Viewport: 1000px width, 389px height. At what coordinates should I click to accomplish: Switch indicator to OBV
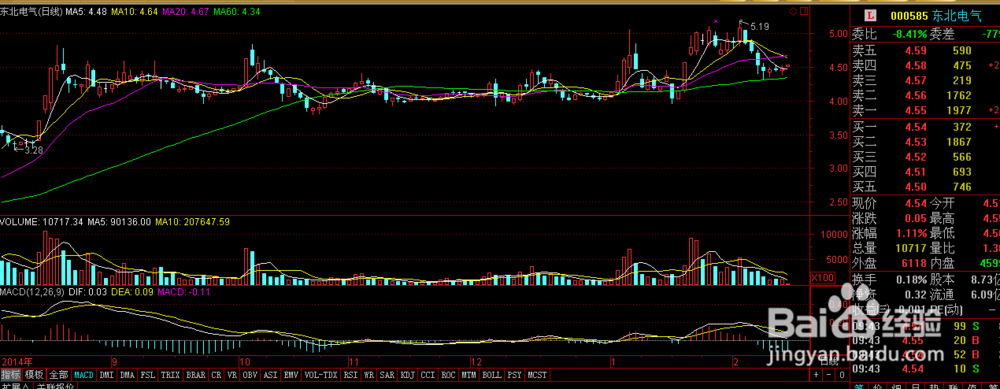(251, 375)
